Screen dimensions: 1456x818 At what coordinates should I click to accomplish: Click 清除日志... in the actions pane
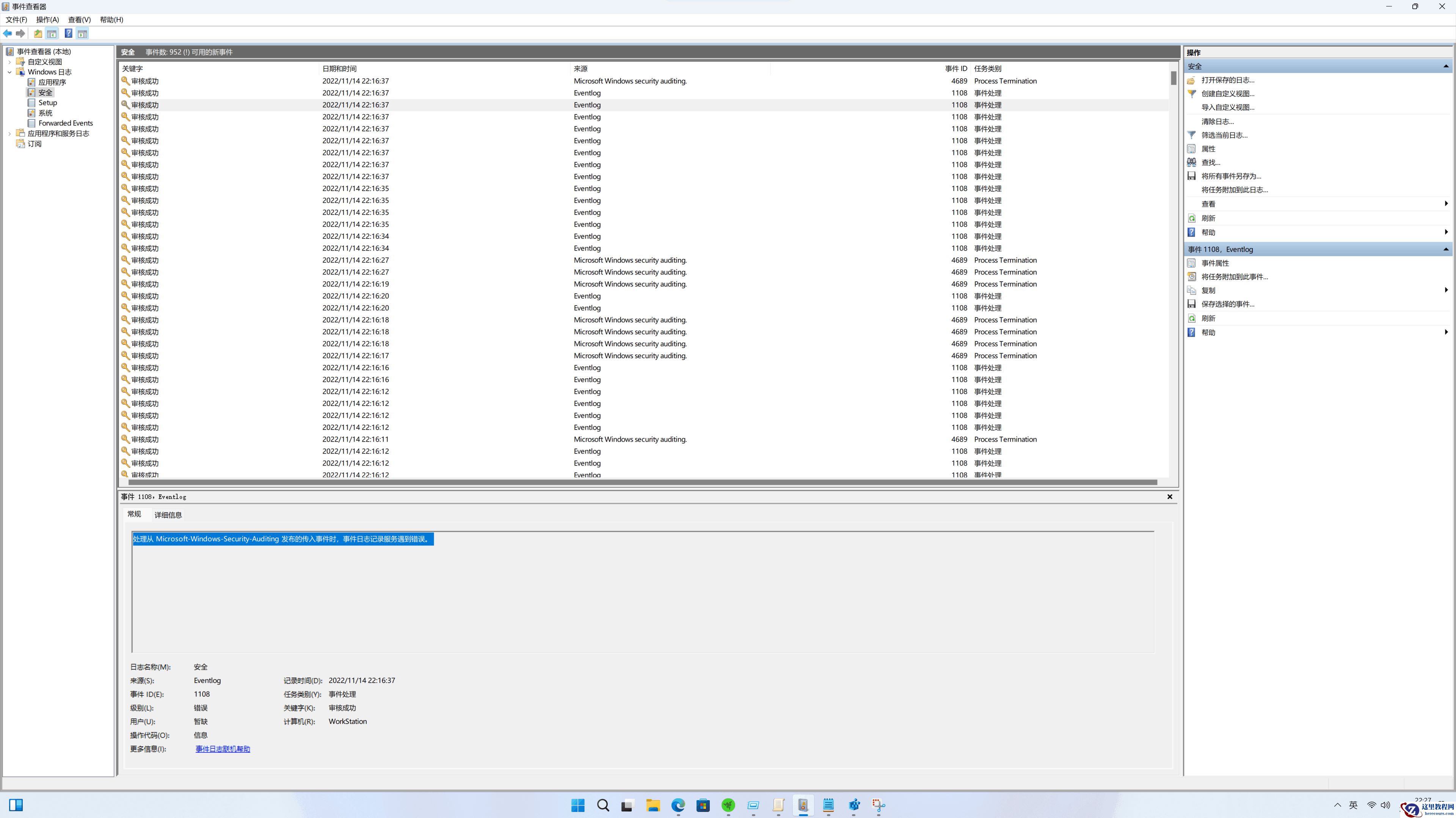tap(1218, 121)
